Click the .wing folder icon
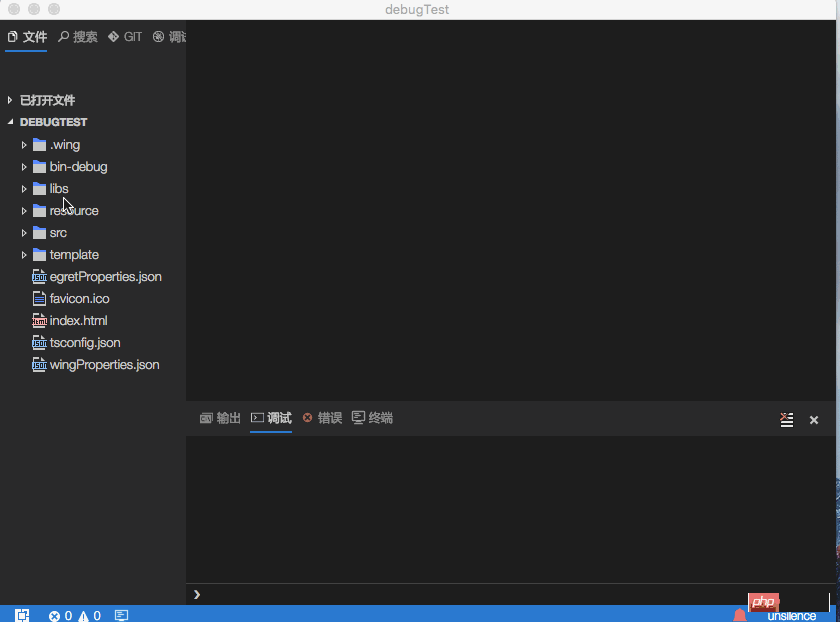840x622 pixels. [39, 145]
